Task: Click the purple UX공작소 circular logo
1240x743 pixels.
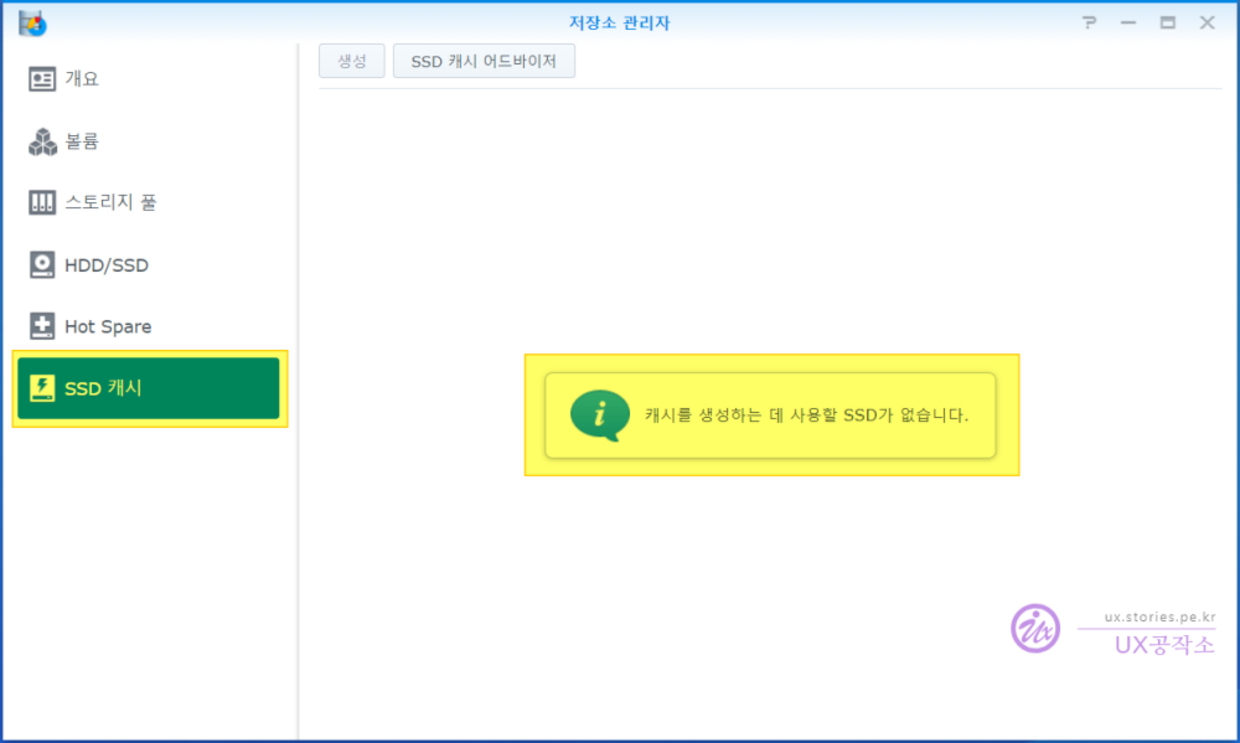Action: coord(1035,629)
